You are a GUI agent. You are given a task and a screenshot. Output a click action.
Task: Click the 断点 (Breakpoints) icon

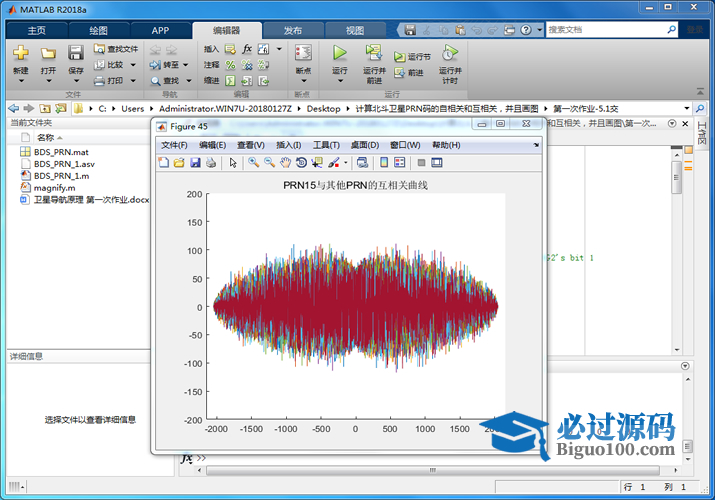coord(303,53)
